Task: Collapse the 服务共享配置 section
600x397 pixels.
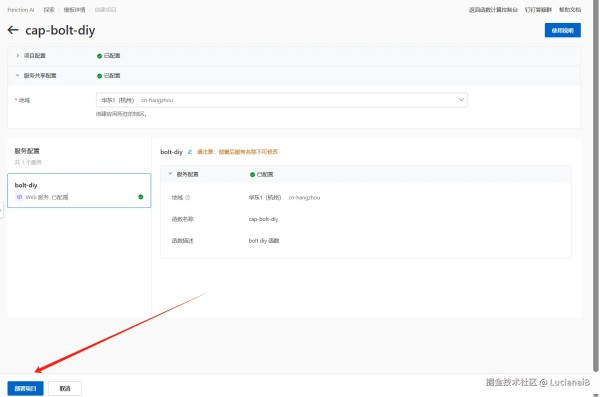Action: click(17, 75)
